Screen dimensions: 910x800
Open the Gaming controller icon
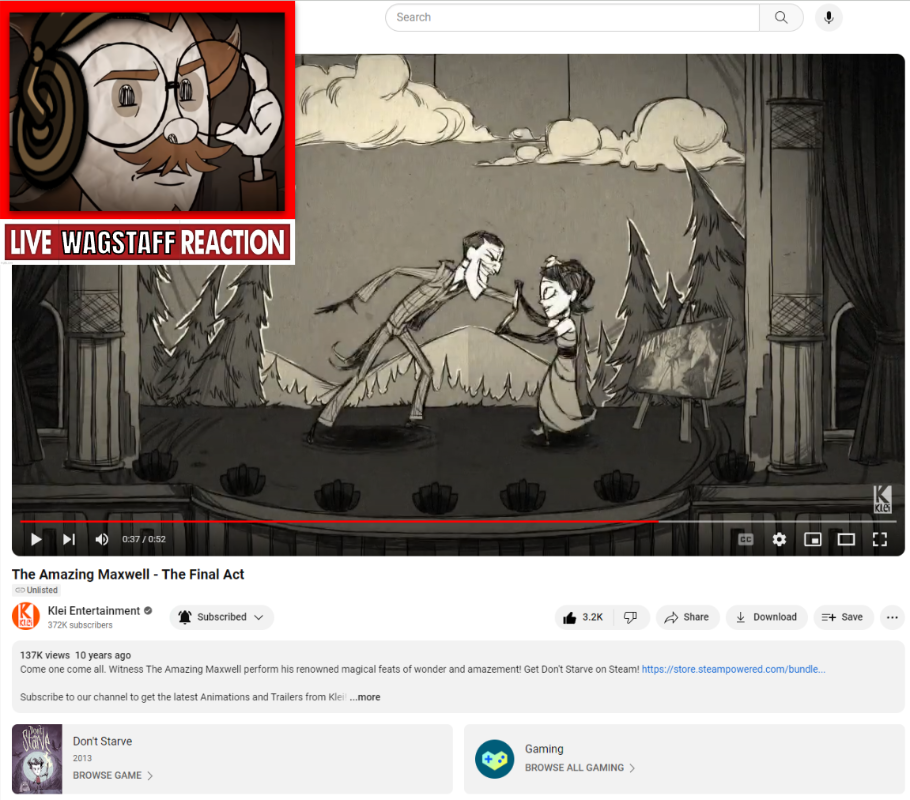coord(494,759)
